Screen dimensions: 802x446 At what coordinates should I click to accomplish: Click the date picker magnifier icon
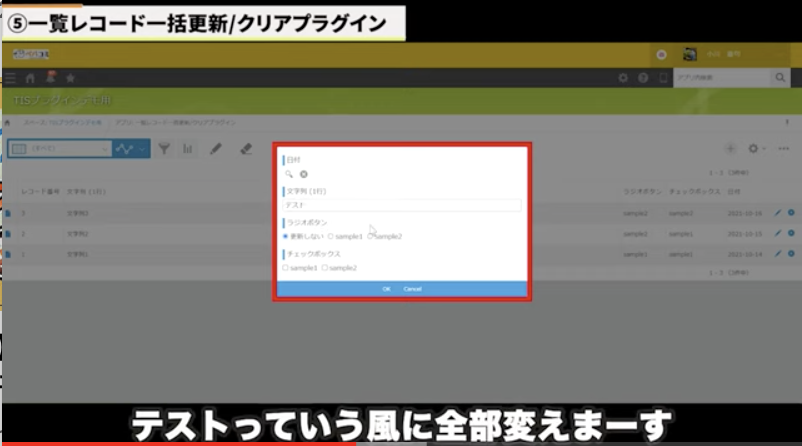pos(289,174)
